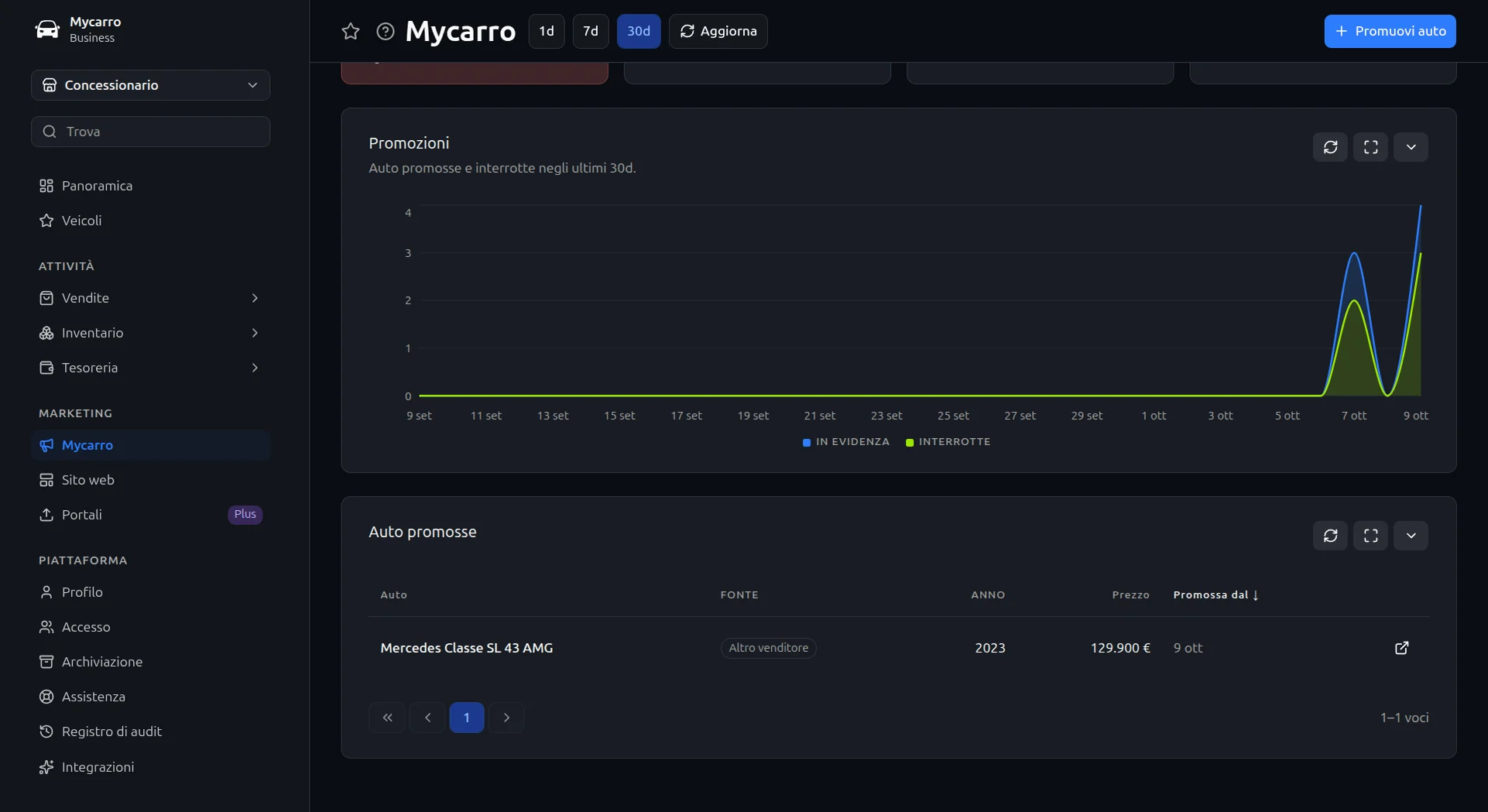The height and width of the screenshot is (812, 1488).
Task: Toggle INTERROTTE series in chart legend
Action: [x=948, y=442]
